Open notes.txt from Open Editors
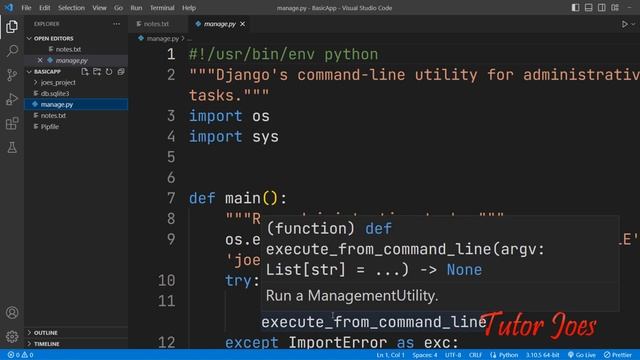The width and height of the screenshot is (640, 360). tap(68, 49)
